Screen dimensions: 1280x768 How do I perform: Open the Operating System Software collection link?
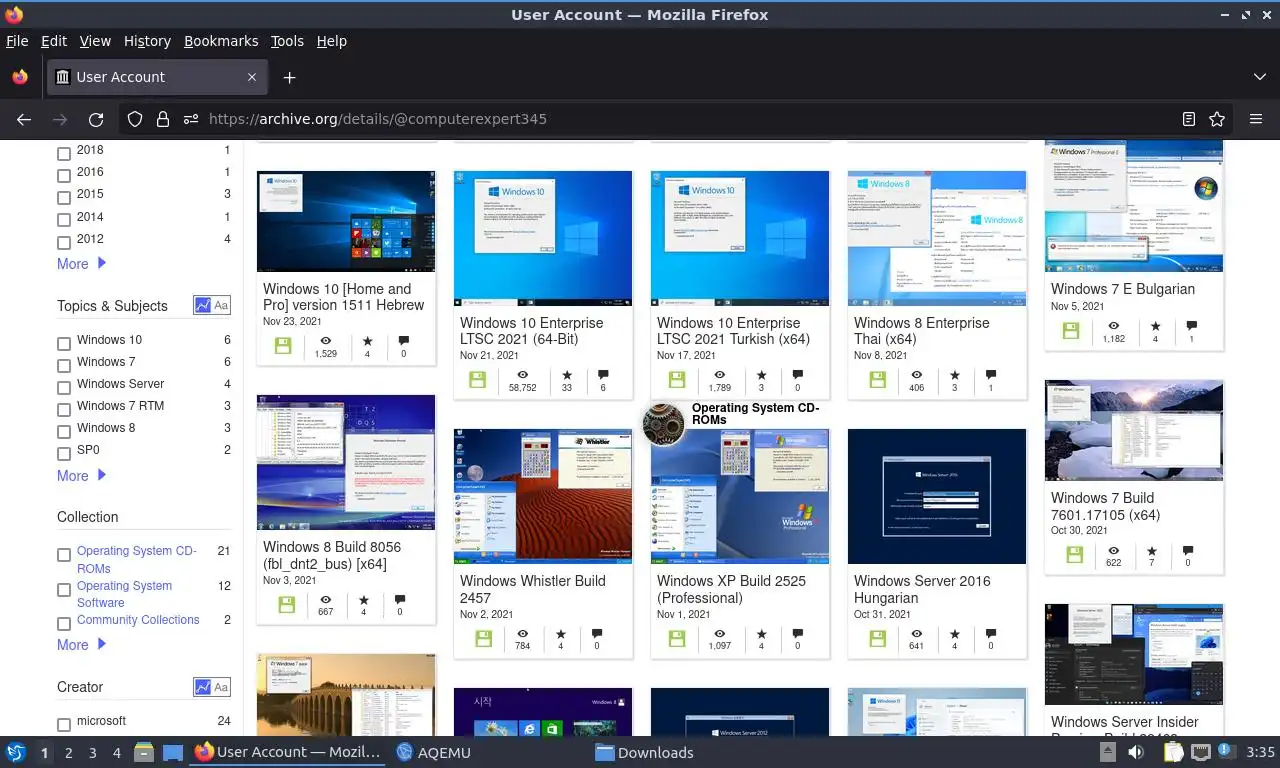[125, 594]
